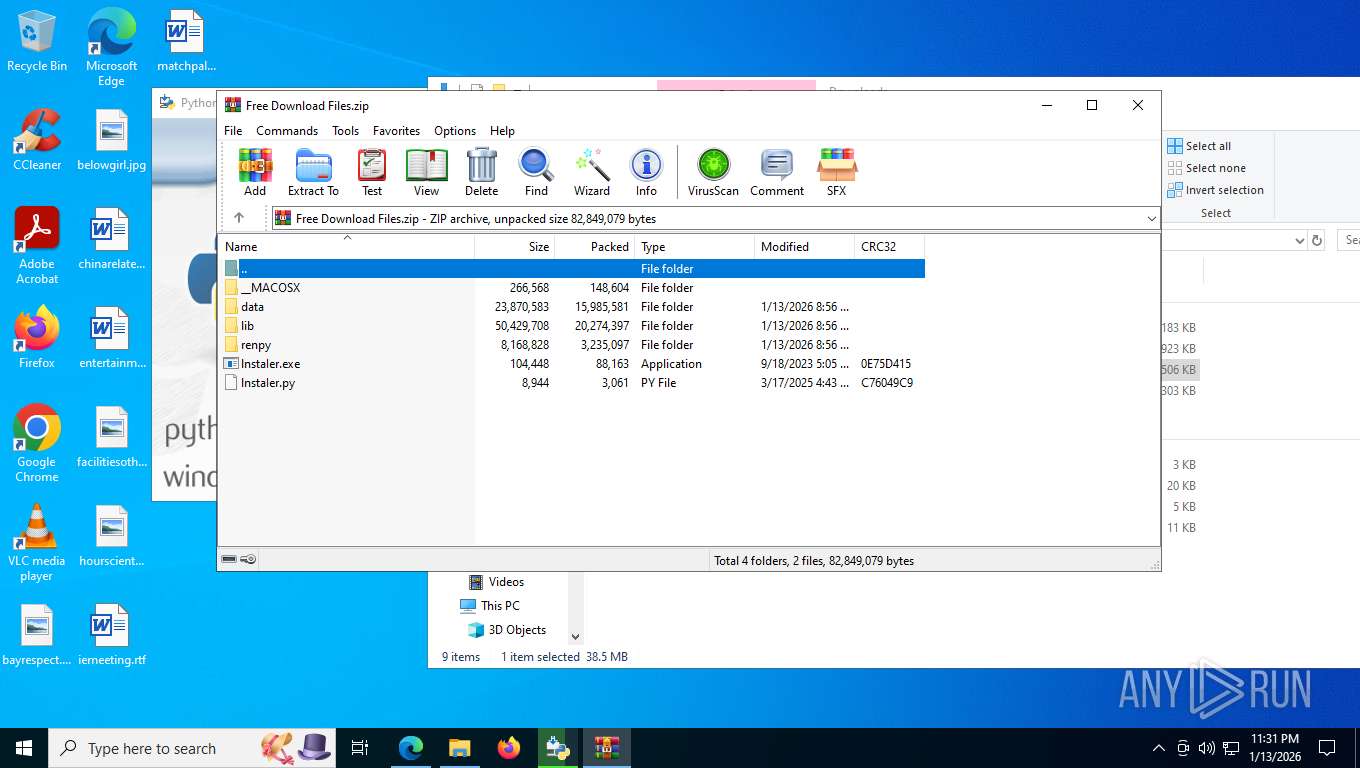Open the Windows Start menu
This screenshot has width=1360, height=768.
24,748
